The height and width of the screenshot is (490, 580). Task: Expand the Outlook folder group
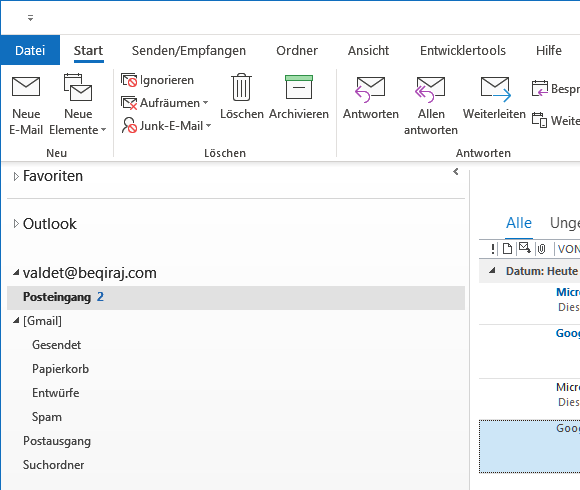[x=16, y=224]
